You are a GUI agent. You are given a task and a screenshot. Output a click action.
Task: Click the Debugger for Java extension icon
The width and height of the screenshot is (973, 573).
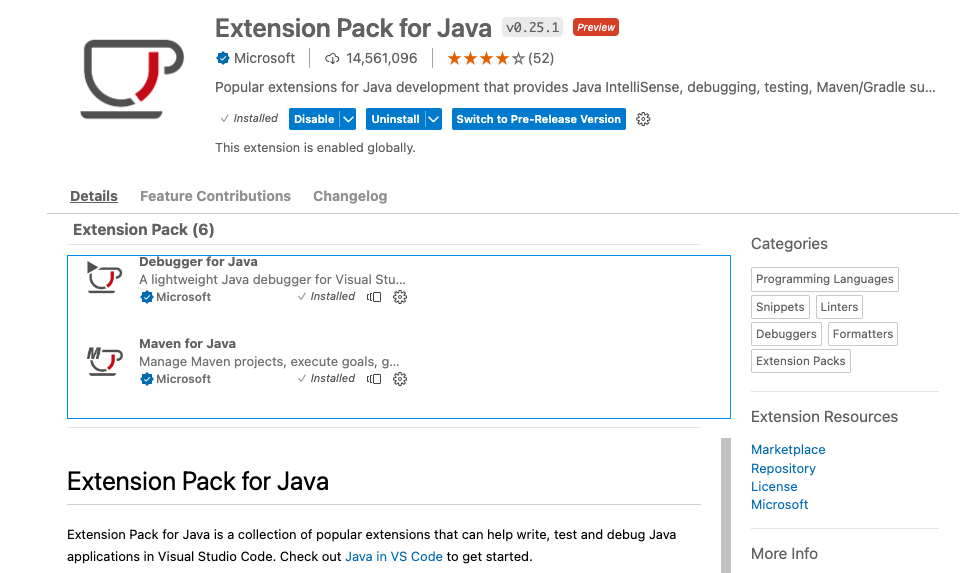click(103, 278)
